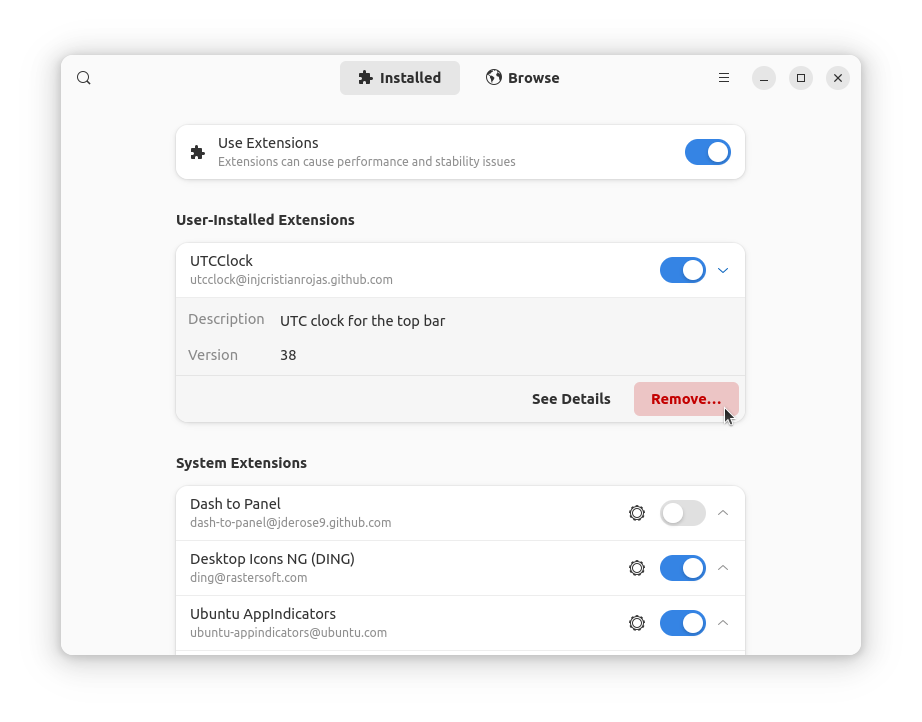The image size is (922, 722).
Task: Expand Ubuntu AppIndicators details chevron
Action: click(x=723, y=623)
